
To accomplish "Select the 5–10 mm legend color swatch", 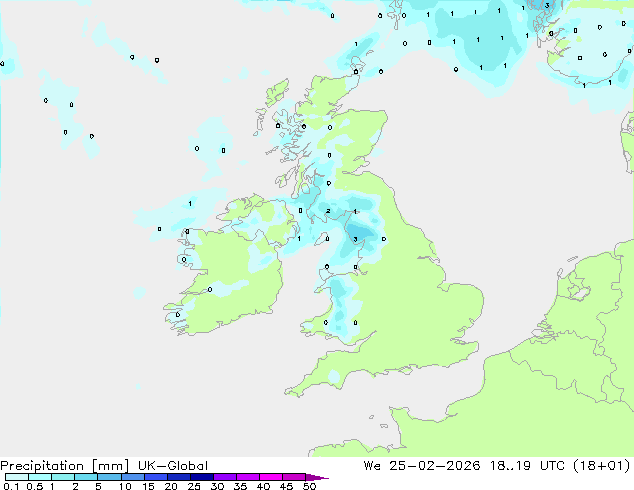I will (110, 477).
